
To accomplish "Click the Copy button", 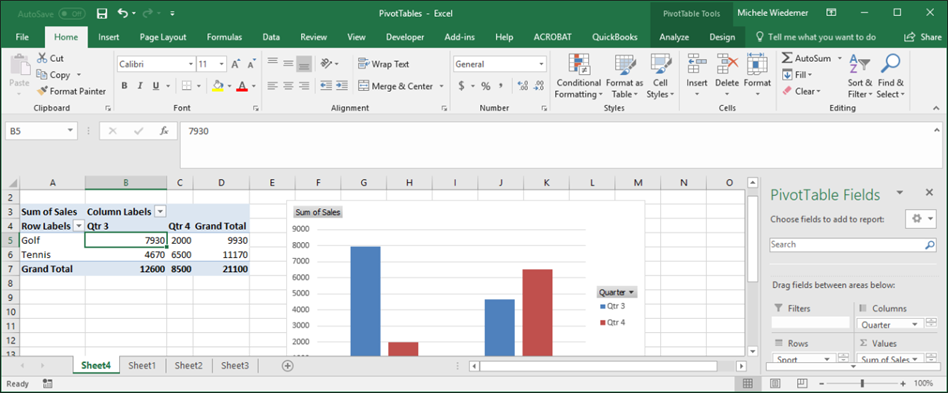I will [54, 75].
